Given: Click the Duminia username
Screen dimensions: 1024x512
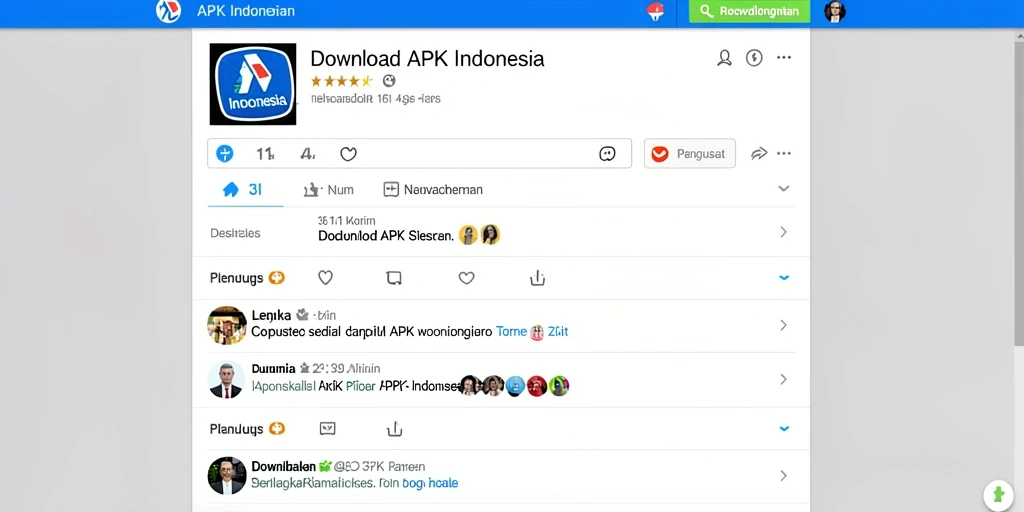Looking at the screenshot, I should coord(274,369).
